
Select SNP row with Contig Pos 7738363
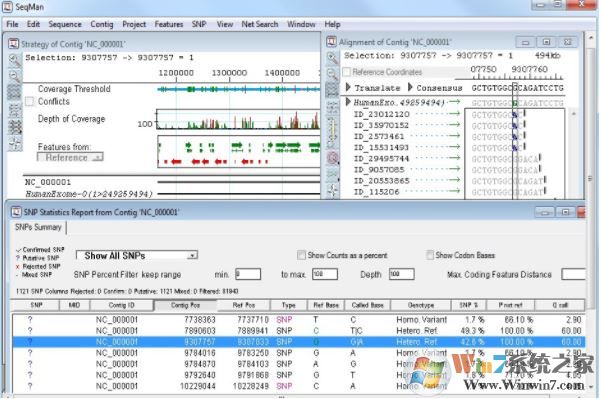pos(299,320)
